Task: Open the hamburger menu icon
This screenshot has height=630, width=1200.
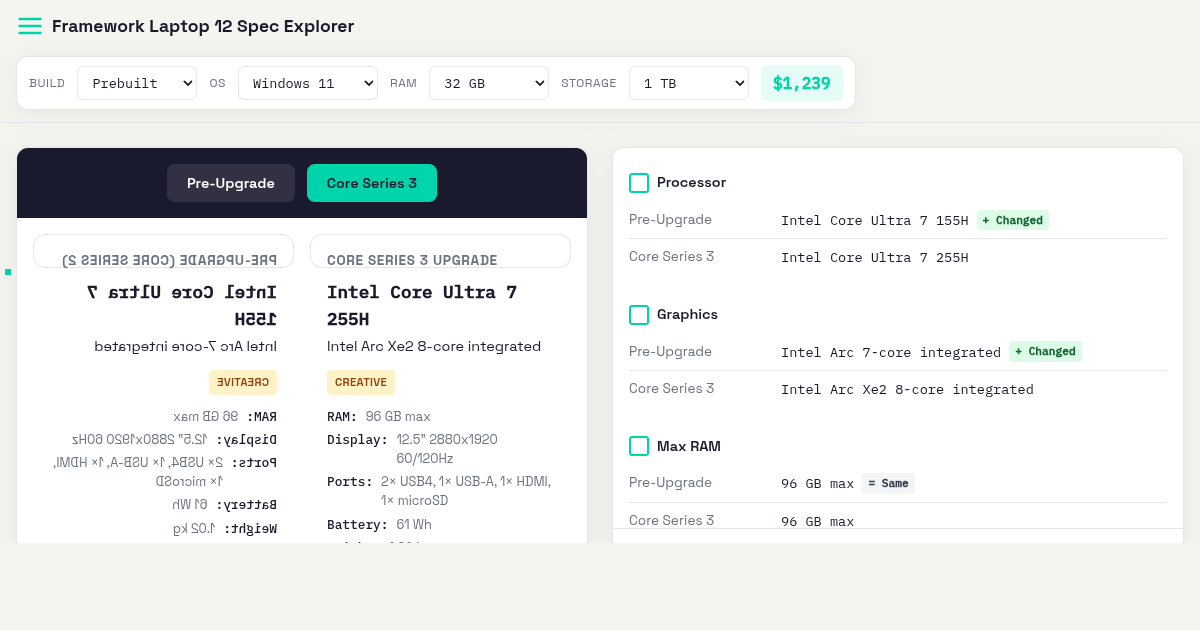Action: 30,26
